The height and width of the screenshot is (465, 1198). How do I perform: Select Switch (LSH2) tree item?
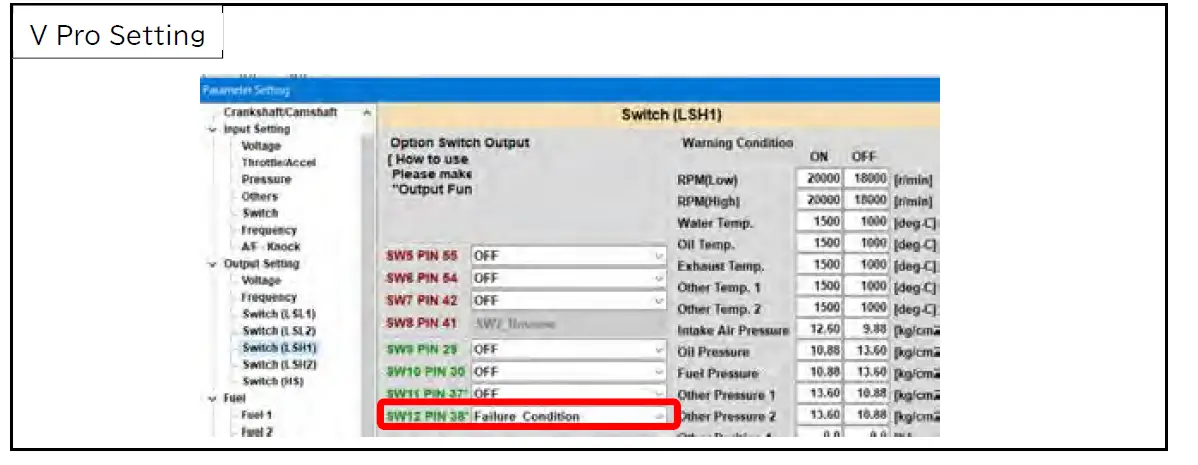pyautogui.click(x=279, y=364)
